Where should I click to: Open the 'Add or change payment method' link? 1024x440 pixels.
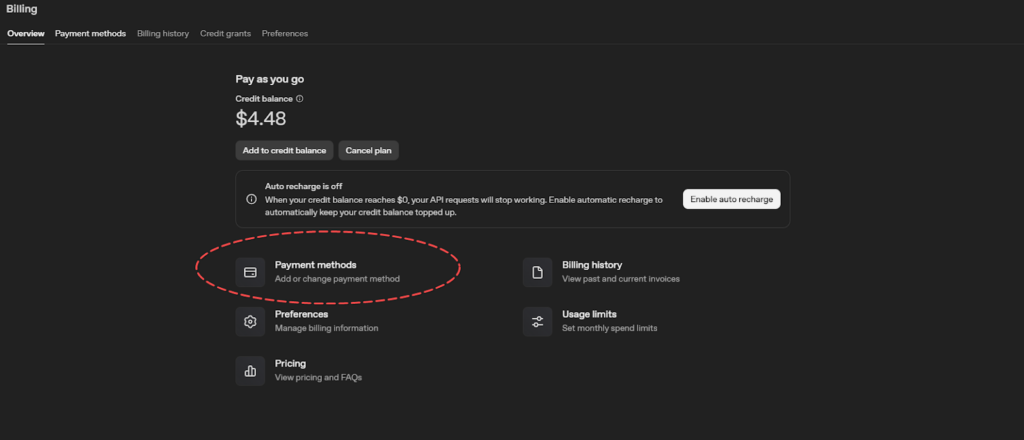pos(337,279)
